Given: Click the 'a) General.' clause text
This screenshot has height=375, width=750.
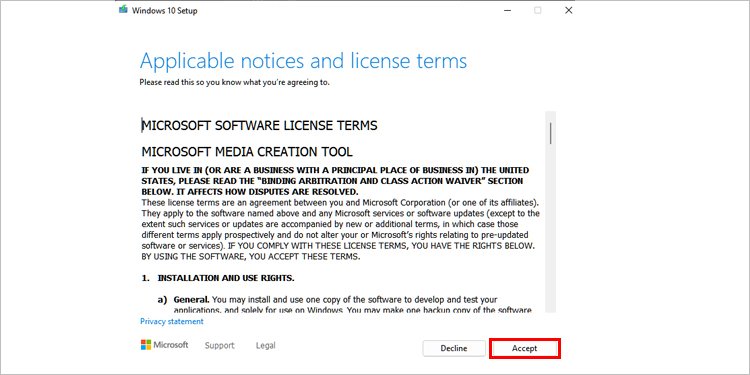Looking at the screenshot, I should pos(184,300).
